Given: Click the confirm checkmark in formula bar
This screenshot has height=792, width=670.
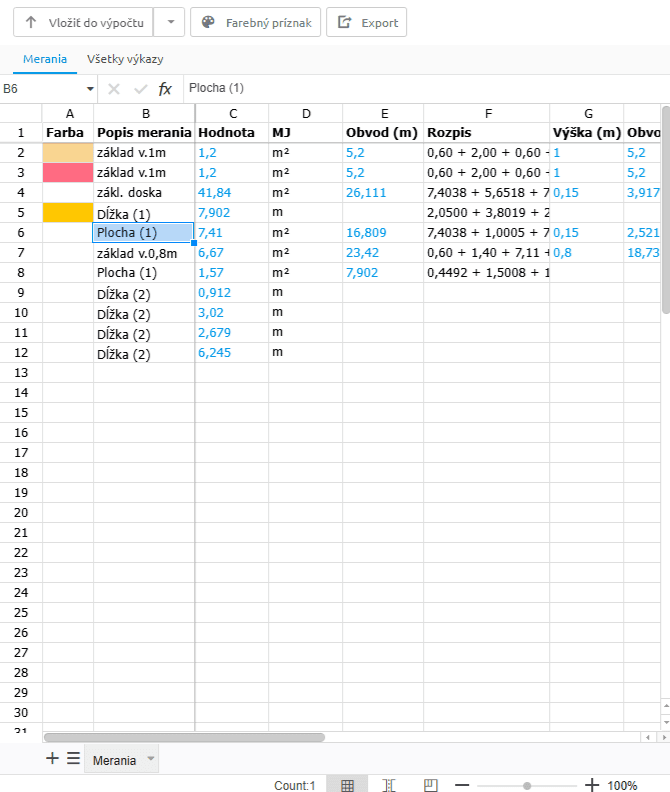Looking at the screenshot, I should [x=140, y=89].
